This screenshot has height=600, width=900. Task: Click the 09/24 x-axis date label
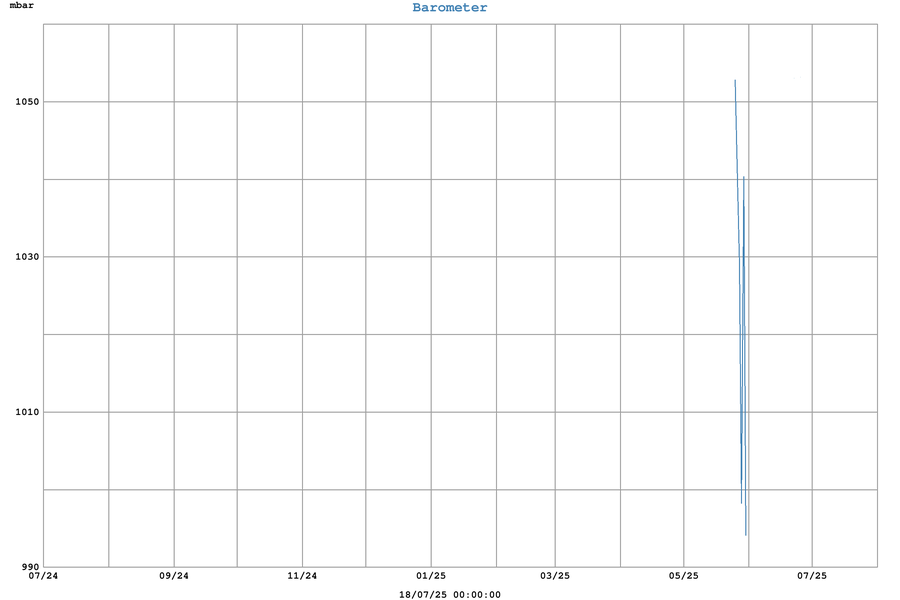tap(174, 576)
